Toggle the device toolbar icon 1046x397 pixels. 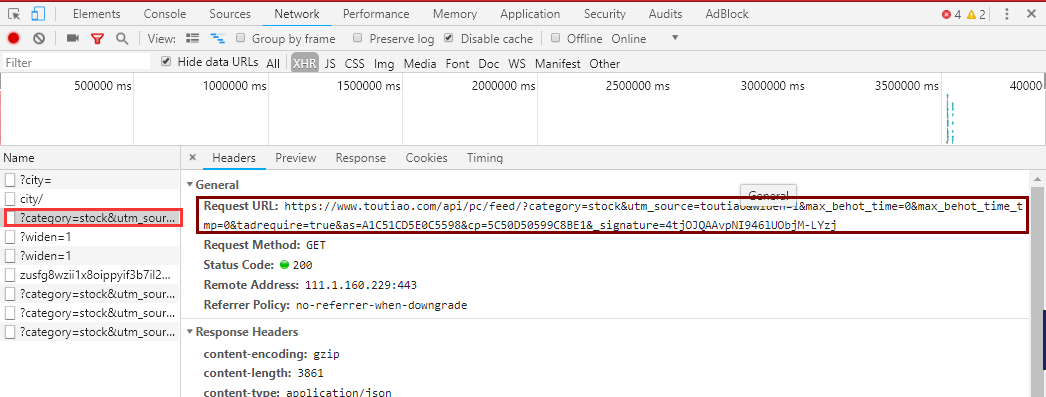(38, 14)
